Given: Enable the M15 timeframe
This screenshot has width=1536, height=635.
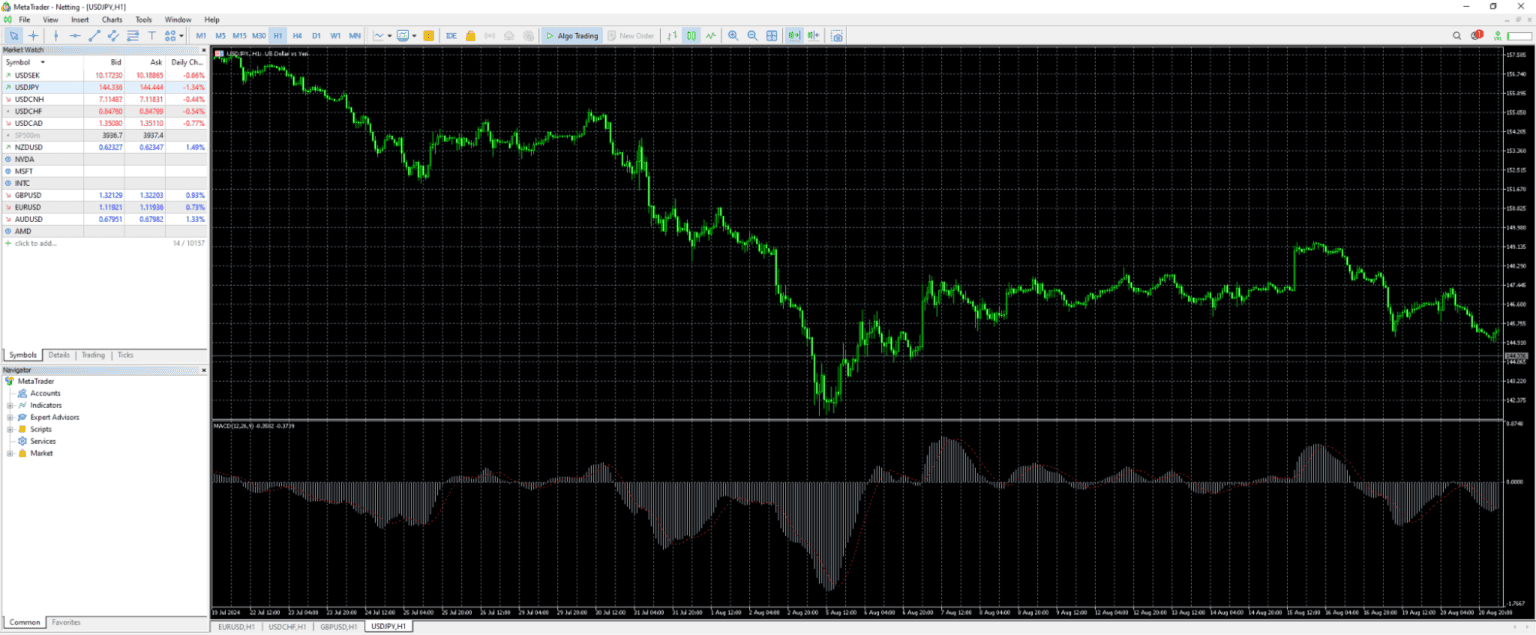Looking at the screenshot, I should coord(238,35).
